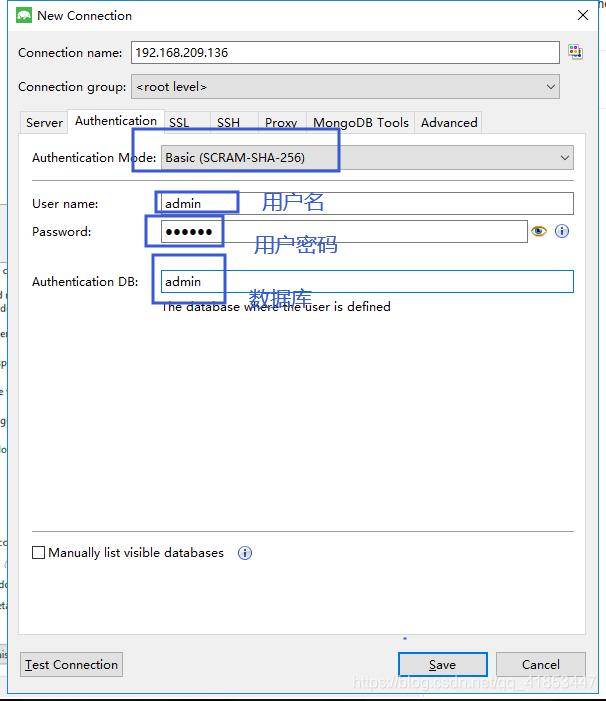The width and height of the screenshot is (606, 701).
Task: Open info icon beside Manually list visible databases
Action: tap(245, 553)
